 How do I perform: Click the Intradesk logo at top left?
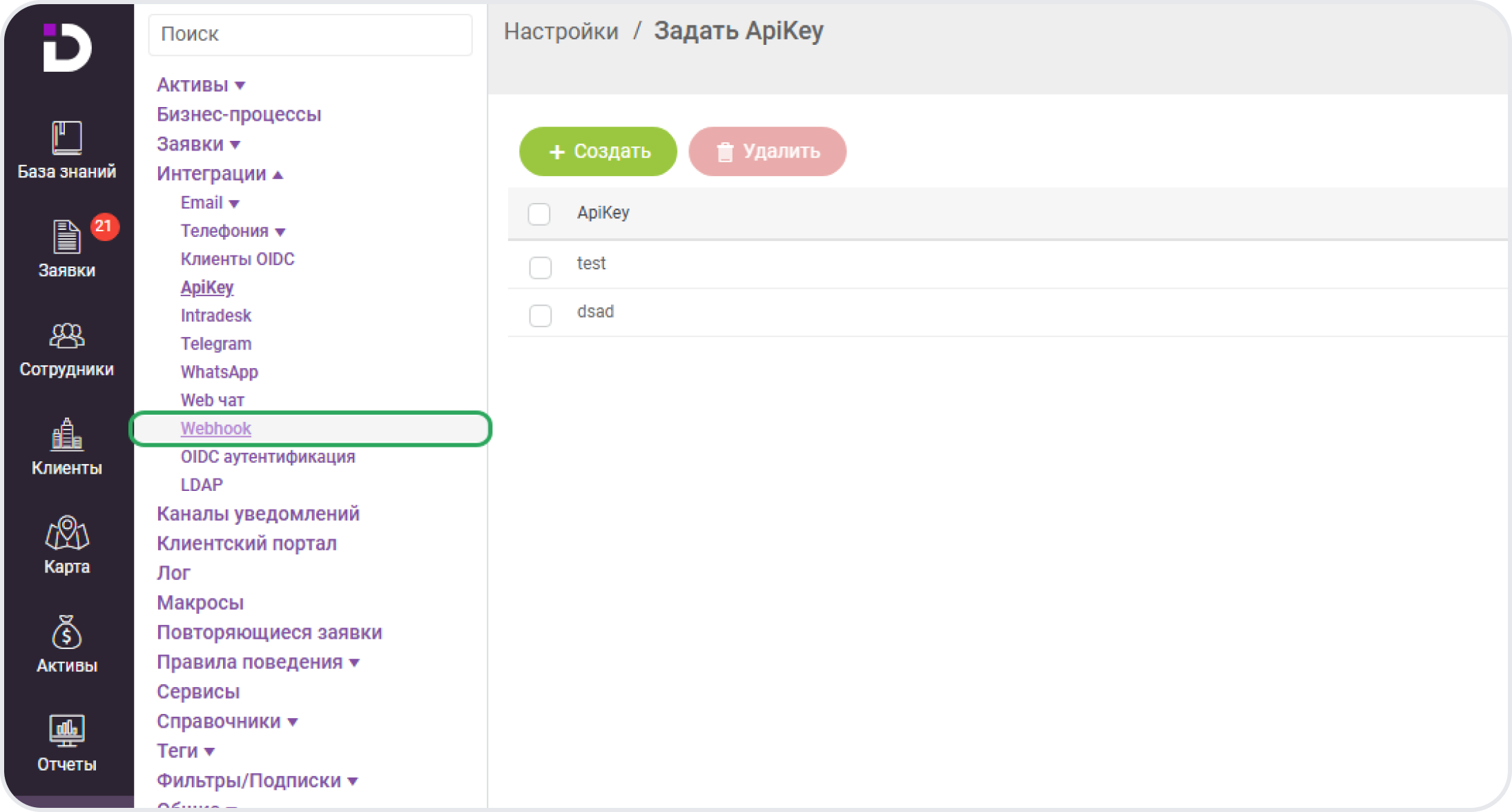pos(67,47)
